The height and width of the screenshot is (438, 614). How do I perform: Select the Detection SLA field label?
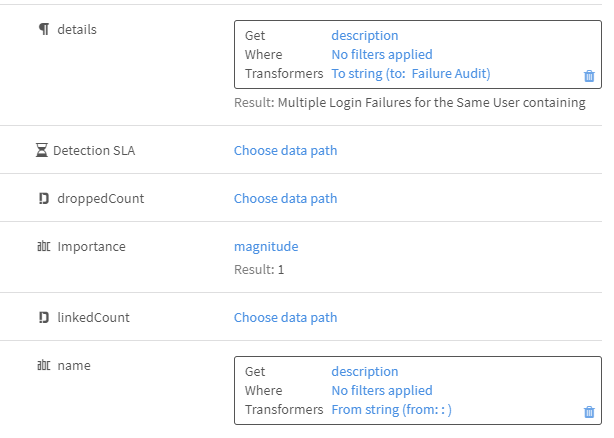tap(93, 151)
